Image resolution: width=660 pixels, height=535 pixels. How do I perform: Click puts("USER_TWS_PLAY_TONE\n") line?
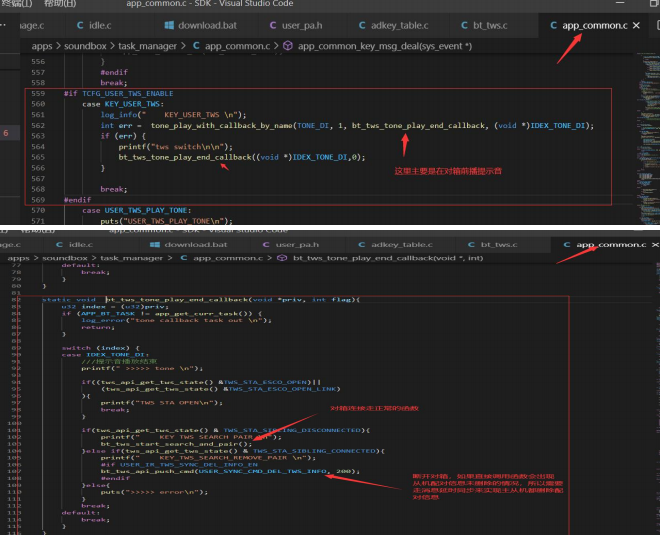click(166, 221)
